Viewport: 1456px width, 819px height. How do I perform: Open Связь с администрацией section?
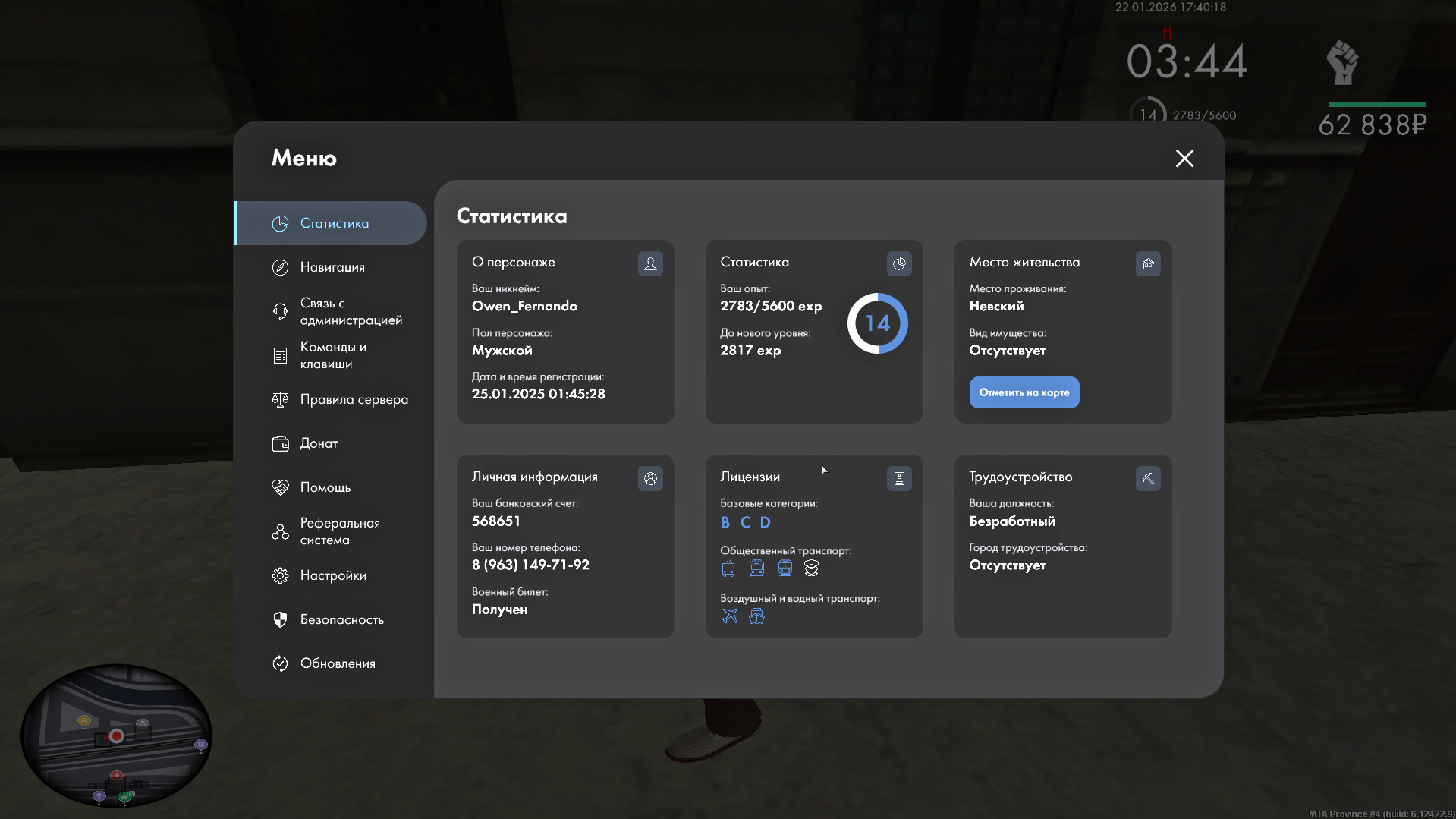coord(351,311)
